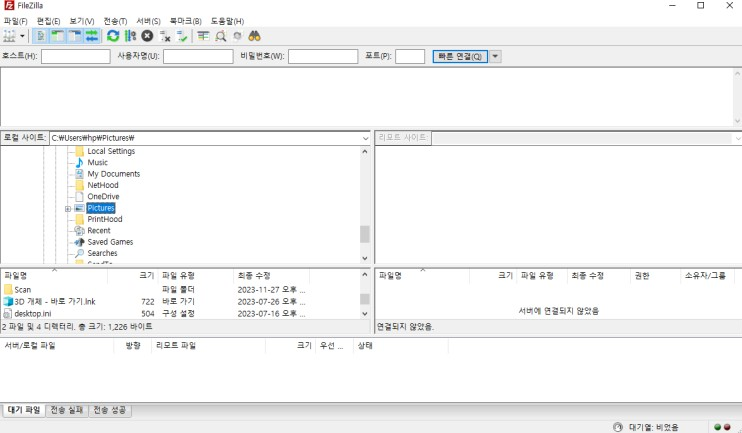The image size is (742, 433).
Task: Toggle remote directory tree display
Action: 75,36
